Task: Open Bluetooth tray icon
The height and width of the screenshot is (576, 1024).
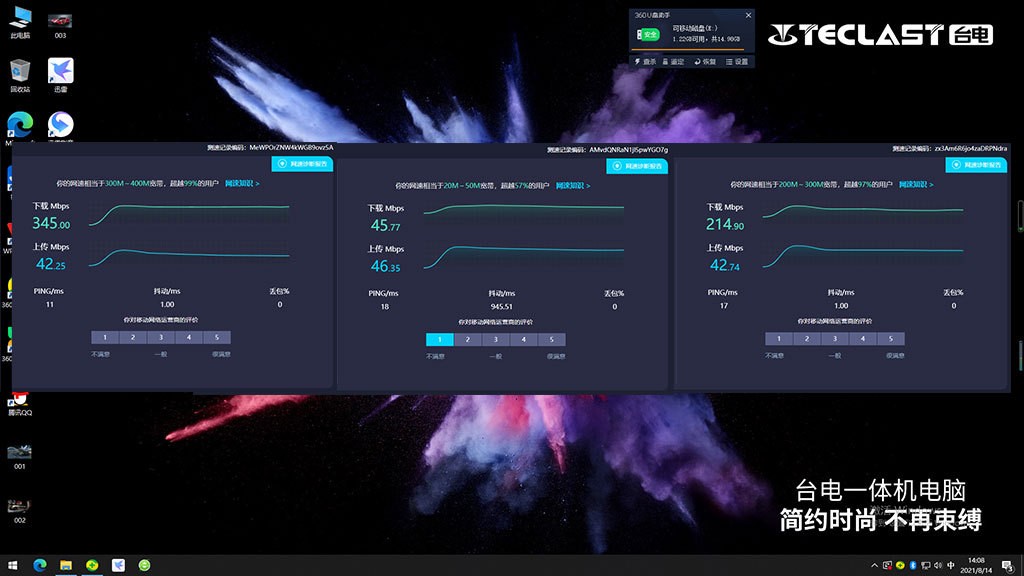Action: coord(913,566)
